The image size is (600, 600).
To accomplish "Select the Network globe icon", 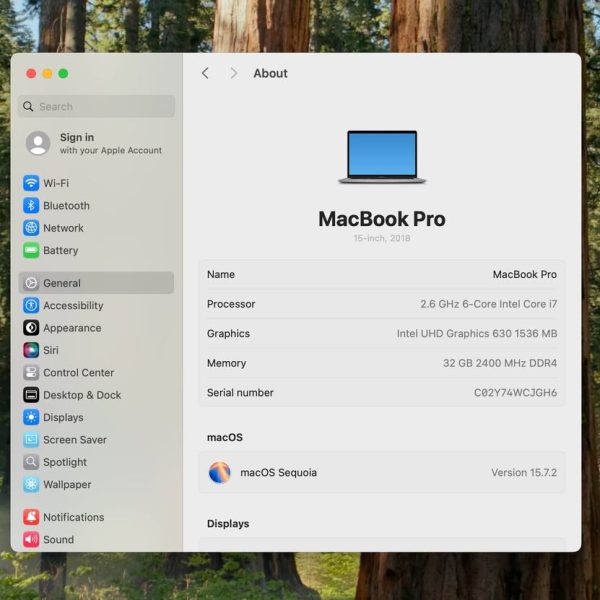I will click(x=31, y=228).
